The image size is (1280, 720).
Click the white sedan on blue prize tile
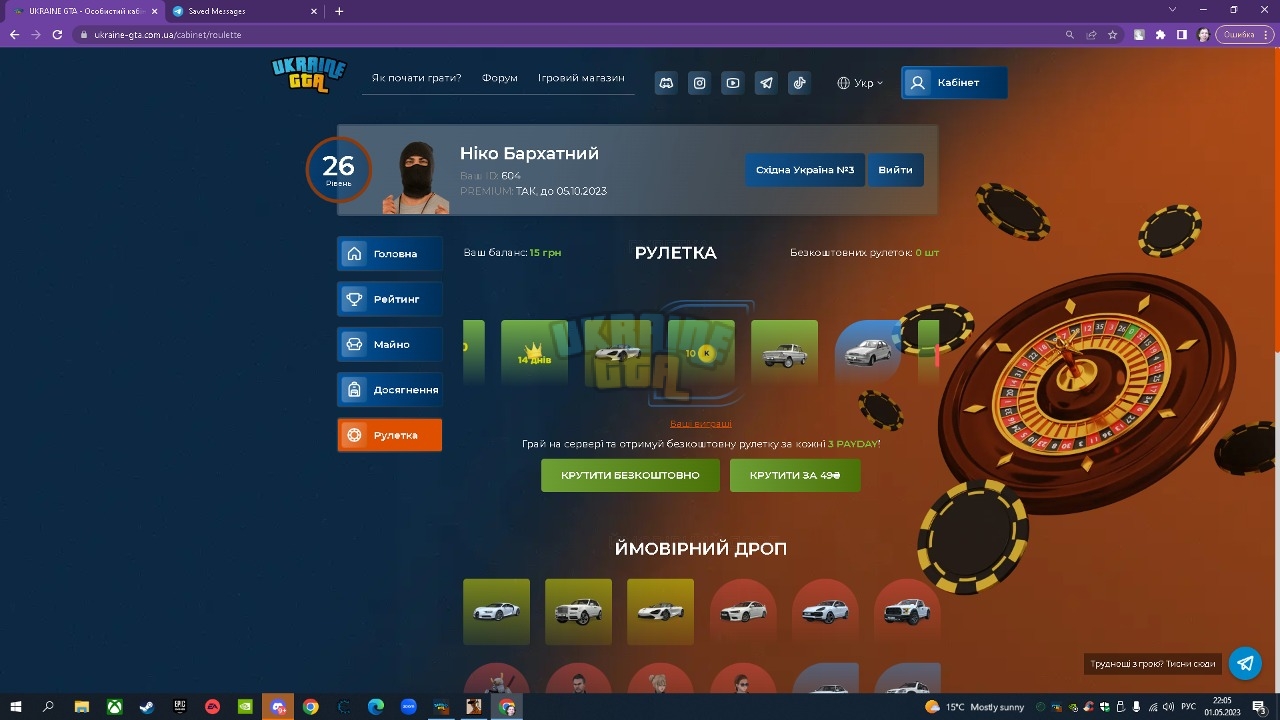click(x=868, y=353)
